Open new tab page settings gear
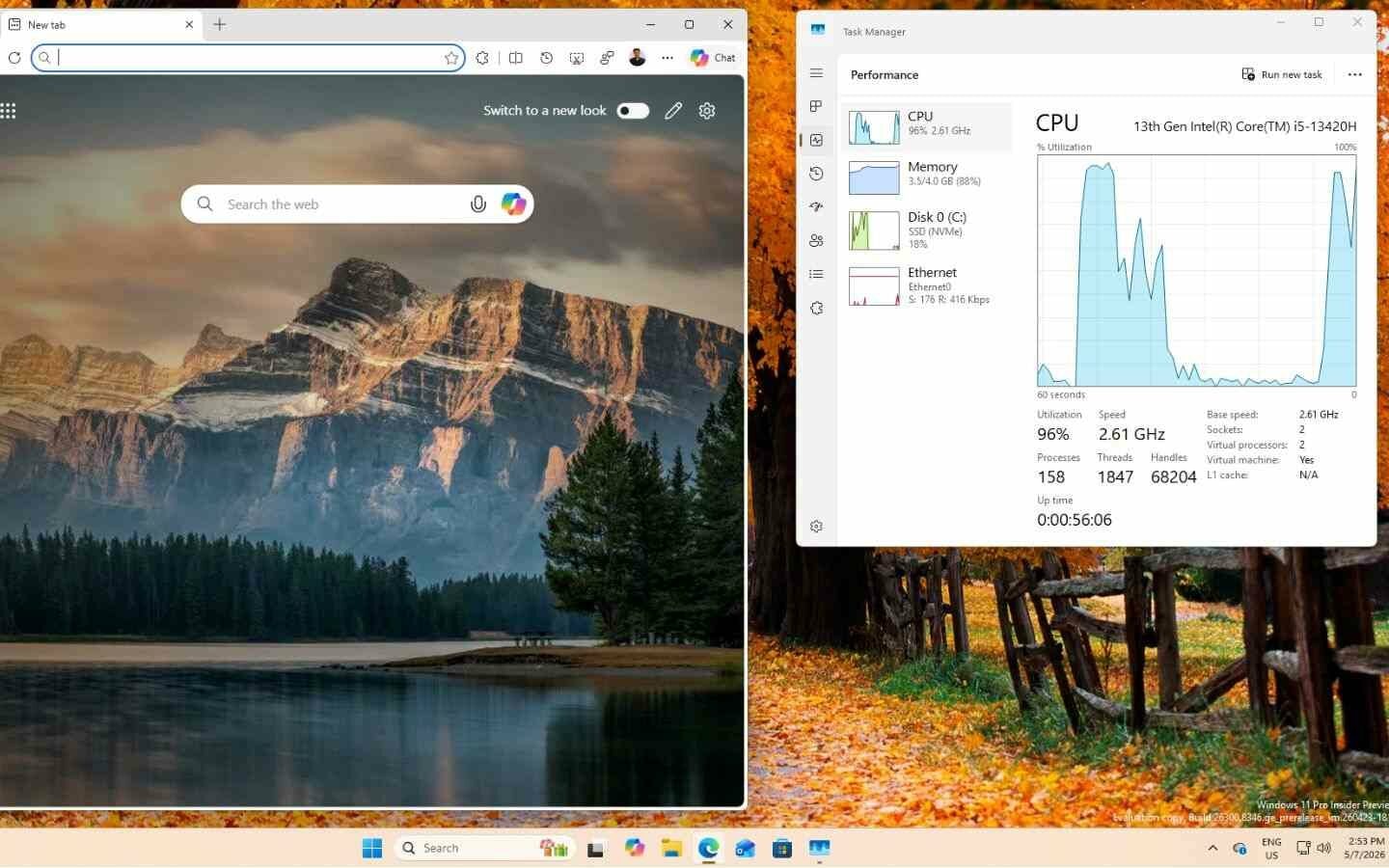This screenshot has width=1389, height=868. tap(707, 111)
